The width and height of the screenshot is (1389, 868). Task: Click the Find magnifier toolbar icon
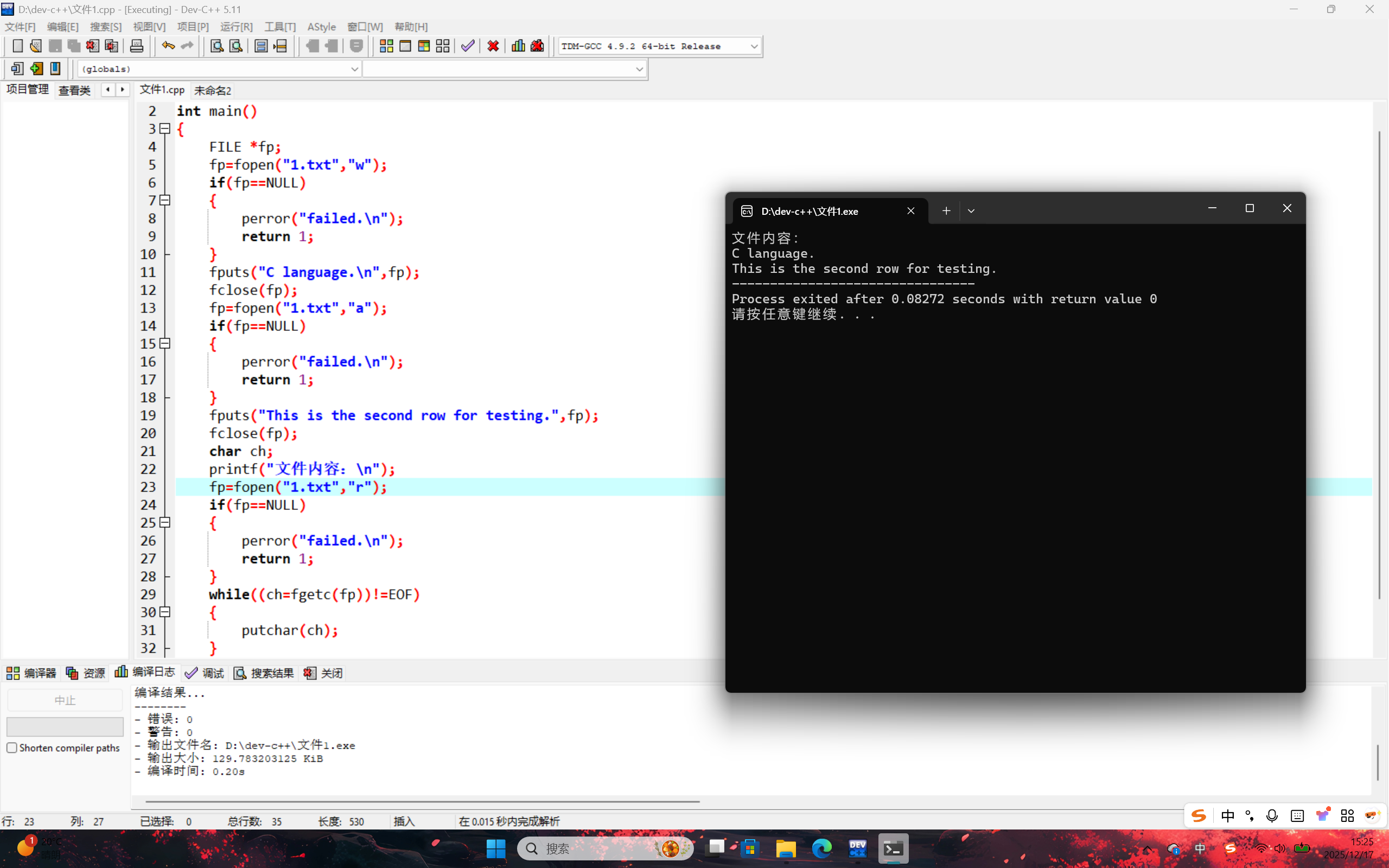point(217,46)
